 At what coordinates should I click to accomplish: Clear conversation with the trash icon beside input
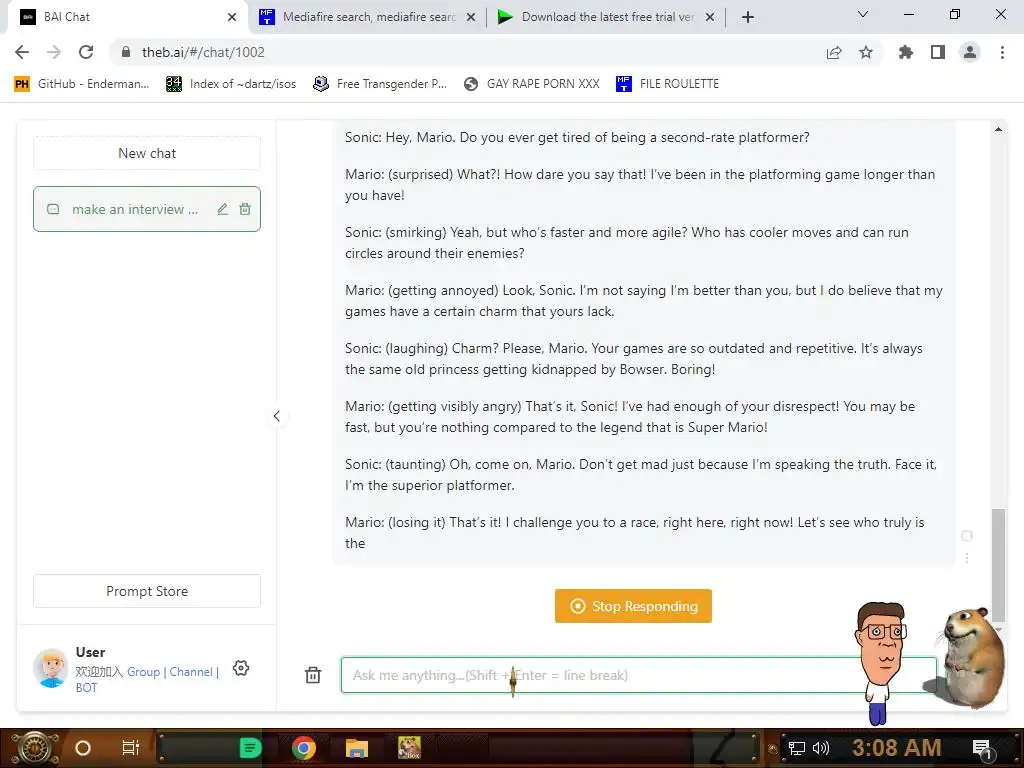(313, 675)
